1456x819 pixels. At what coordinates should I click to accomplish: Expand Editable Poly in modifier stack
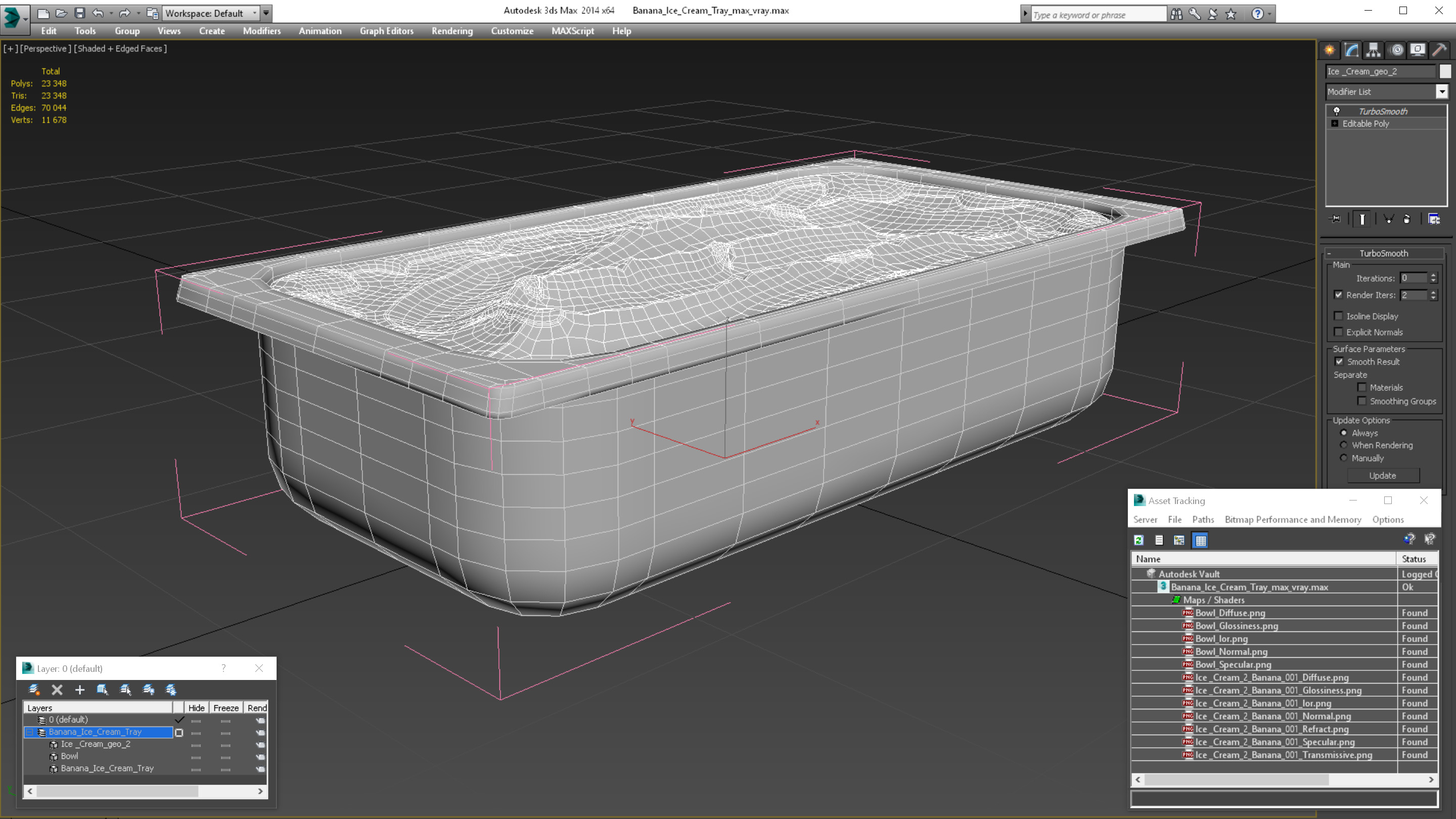(x=1335, y=123)
